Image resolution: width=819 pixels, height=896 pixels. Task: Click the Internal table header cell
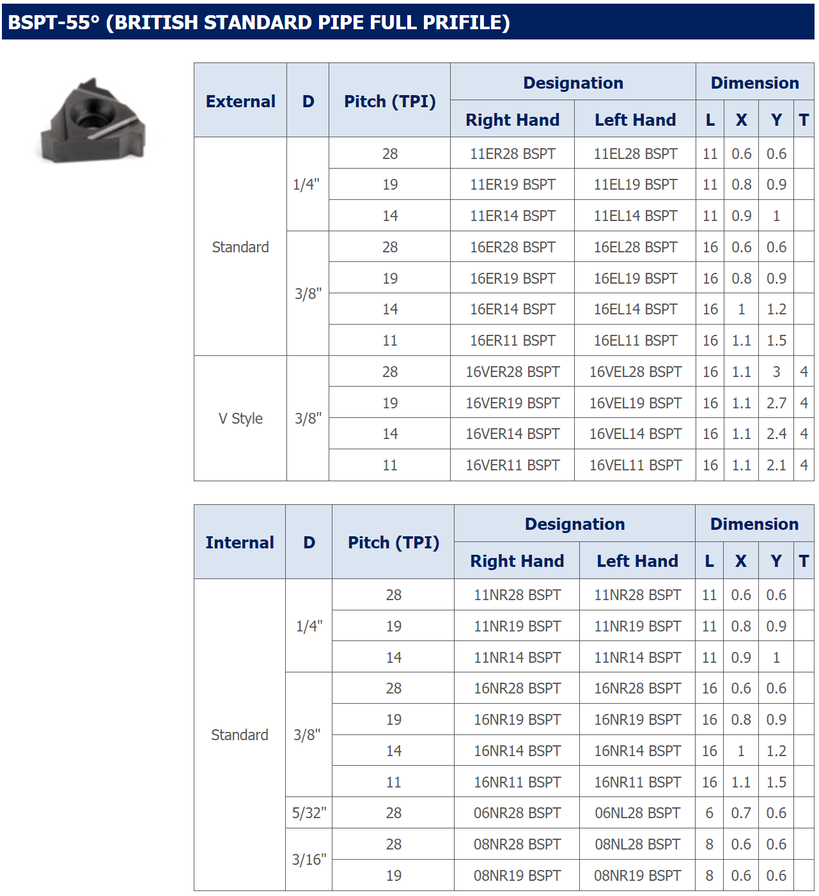(x=239, y=542)
